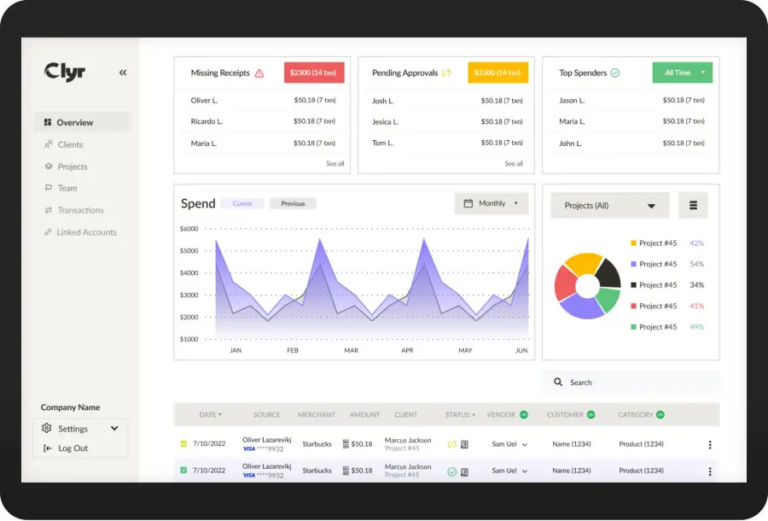Open the Monthly period dropdown
The image size is (768, 521).
point(491,204)
